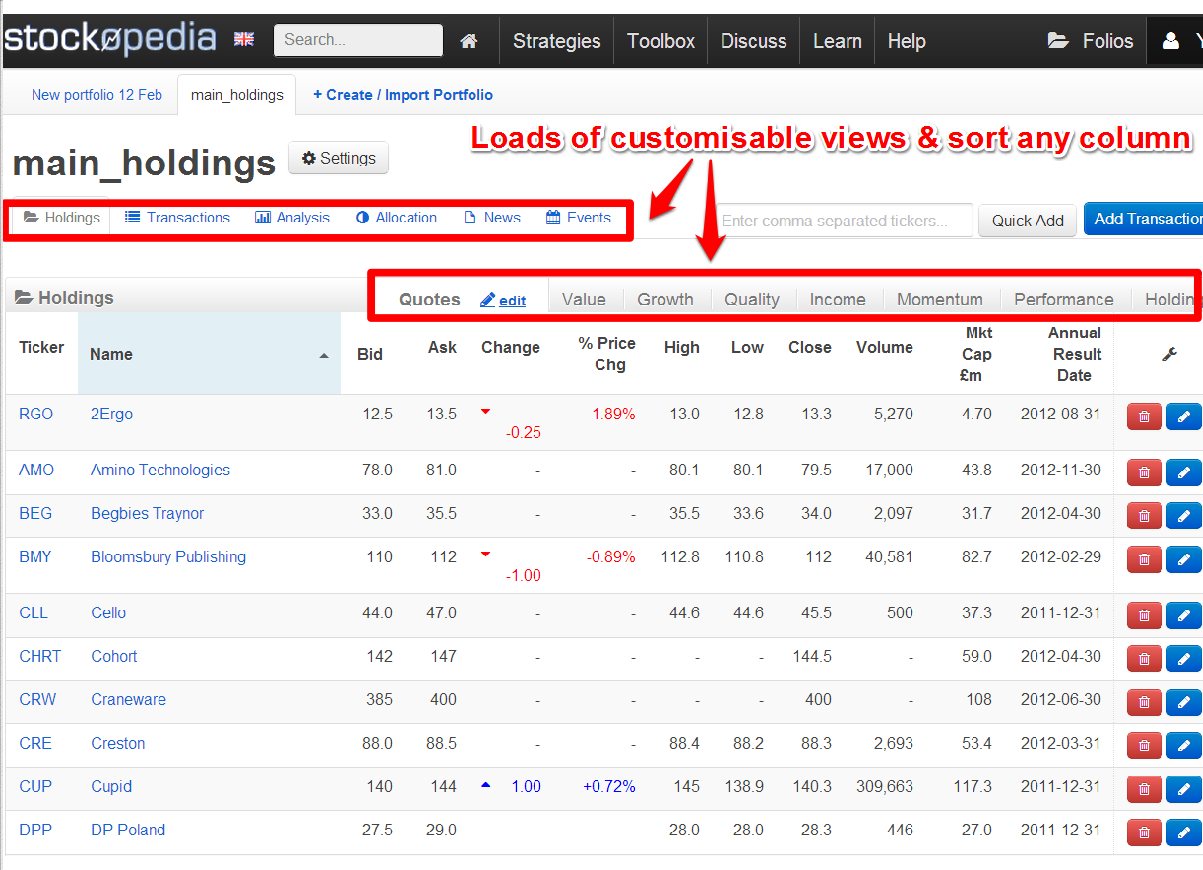Image resolution: width=1203 pixels, height=870 pixels.
Task: Delete the DP Poland holding
Action: tap(1144, 832)
